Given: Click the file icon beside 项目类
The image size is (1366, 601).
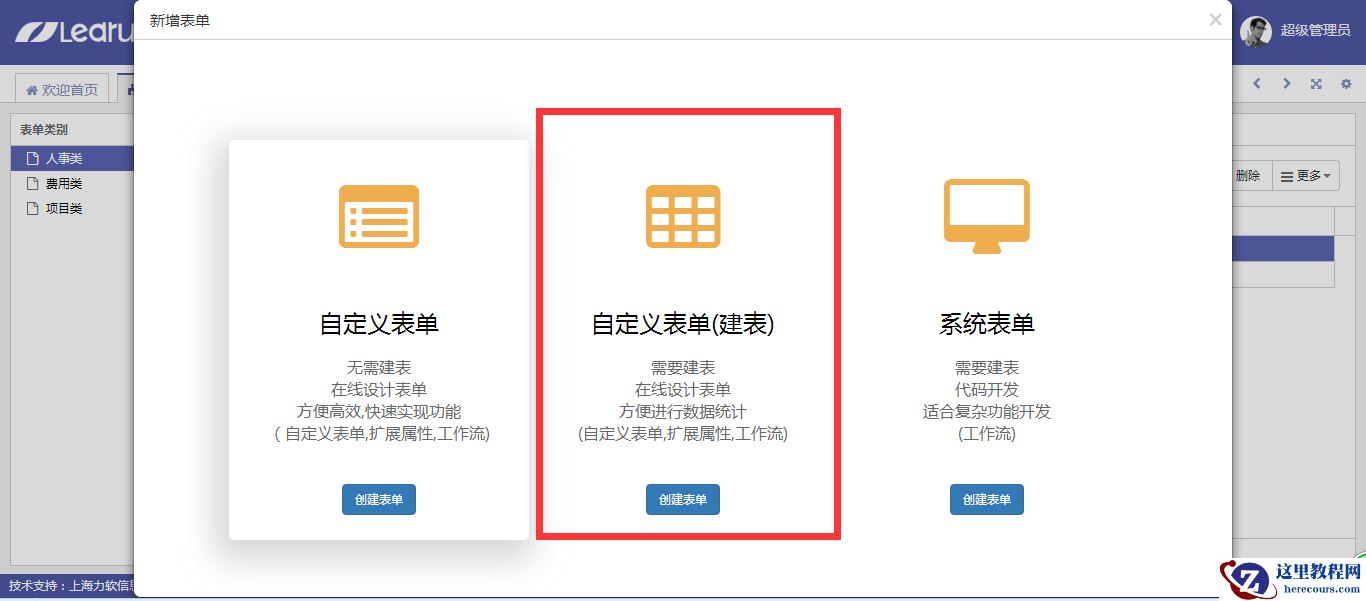Looking at the screenshot, I should point(32,208).
